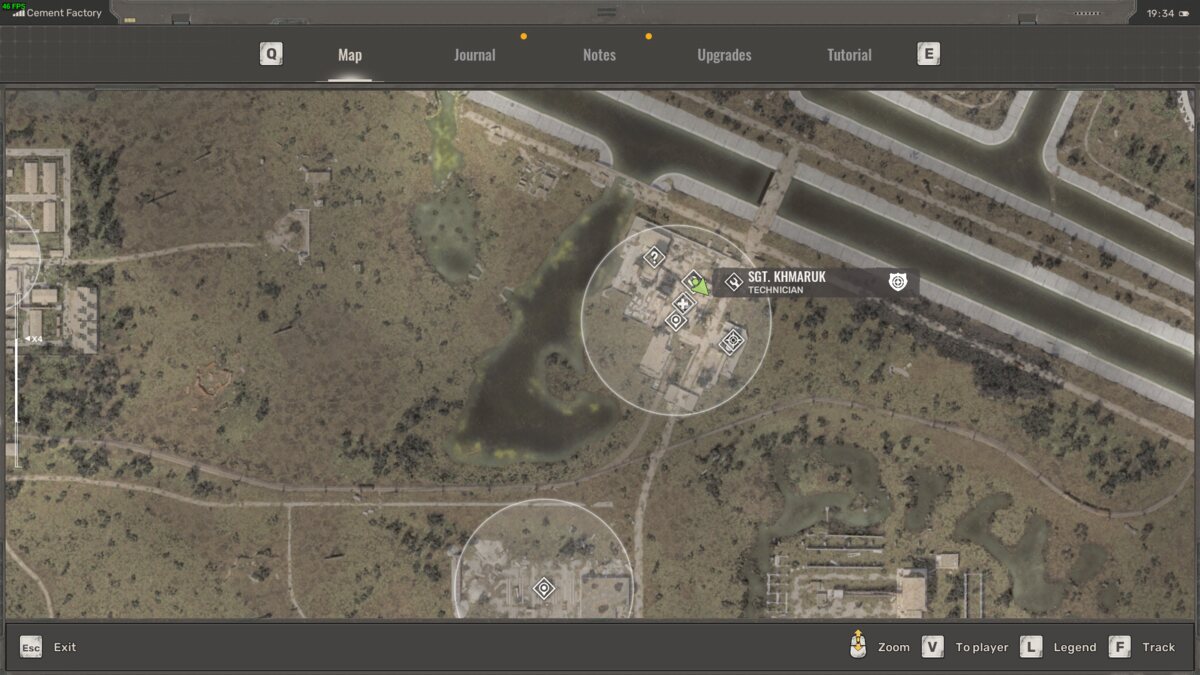The height and width of the screenshot is (675, 1200).
Task: Click the Cement Factory location text
Action: (x=64, y=14)
